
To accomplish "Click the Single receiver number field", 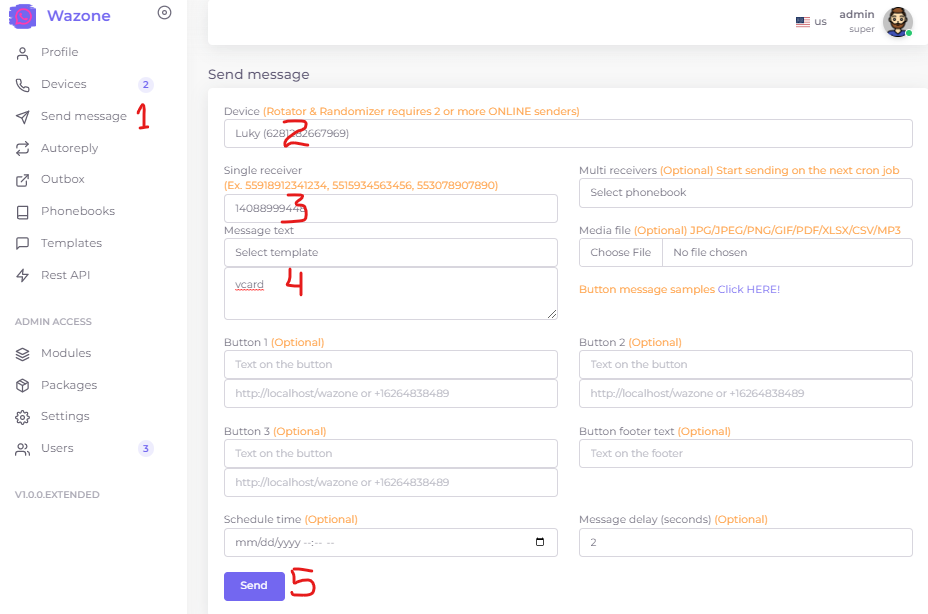I will coord(390,208).
